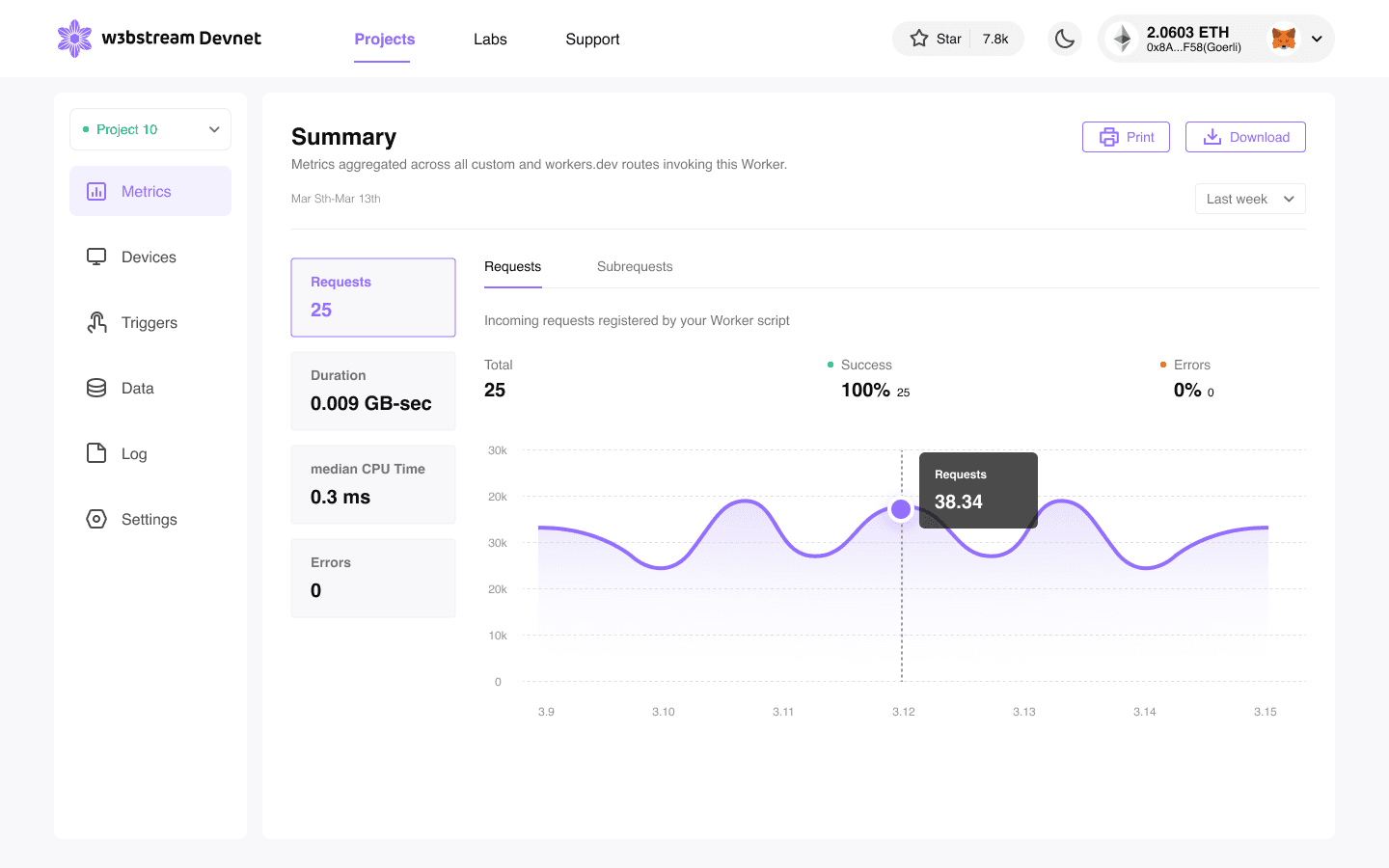
Task: Open the Triggers hand icon
Action: (x=96, y=322)
